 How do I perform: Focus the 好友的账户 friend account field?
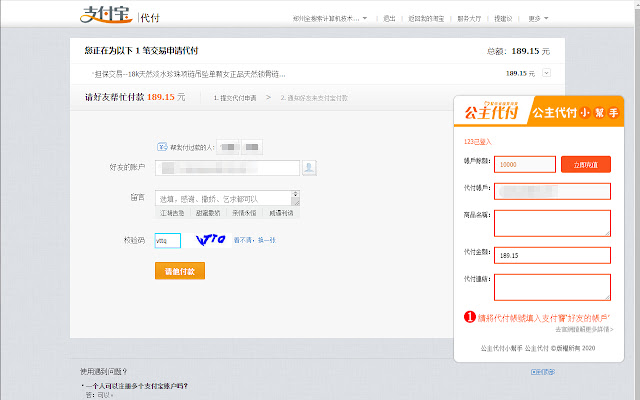click(x=227, y=168)
